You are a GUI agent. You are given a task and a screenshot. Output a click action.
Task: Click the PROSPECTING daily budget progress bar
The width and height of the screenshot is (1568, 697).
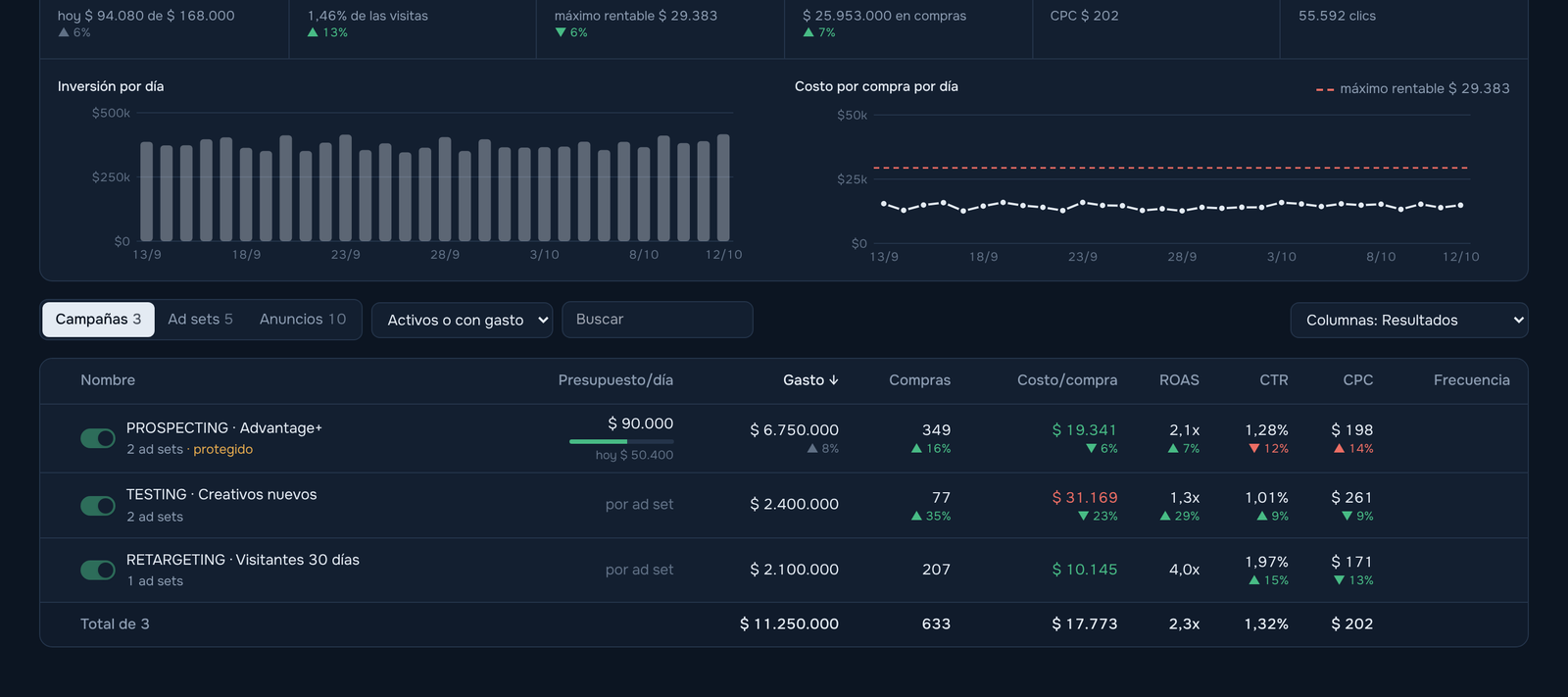click(621, 442)
